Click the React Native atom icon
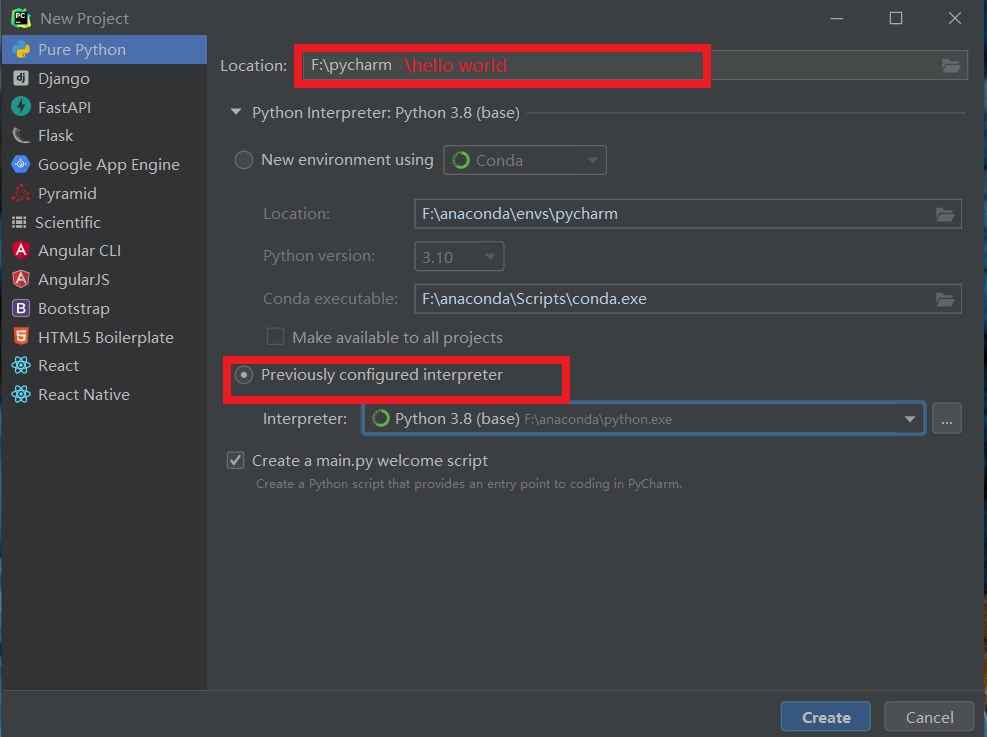The image size is (987, 737). point(21,394)
